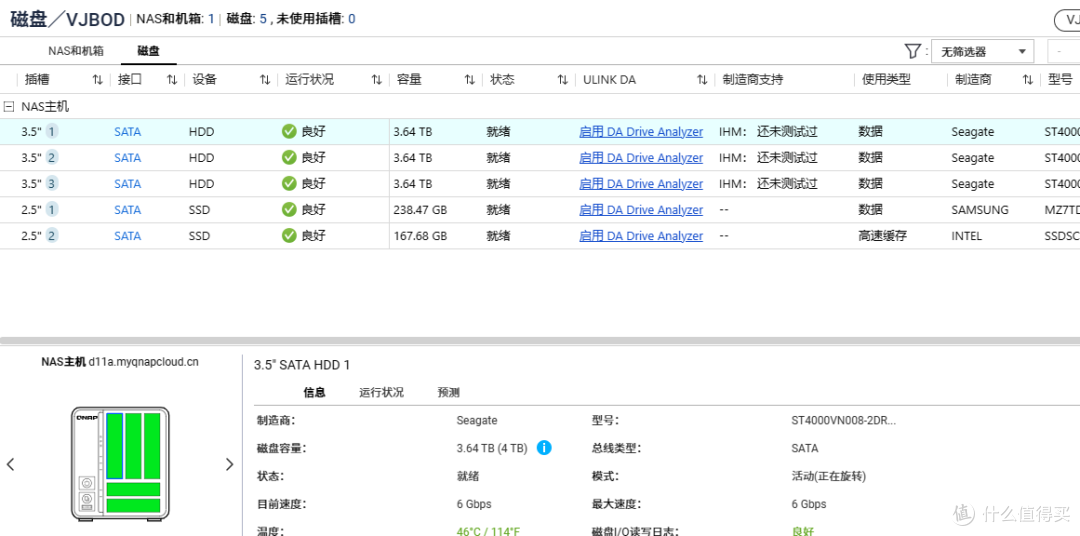Sort by the 状态 column arrows

click(562, 80)
